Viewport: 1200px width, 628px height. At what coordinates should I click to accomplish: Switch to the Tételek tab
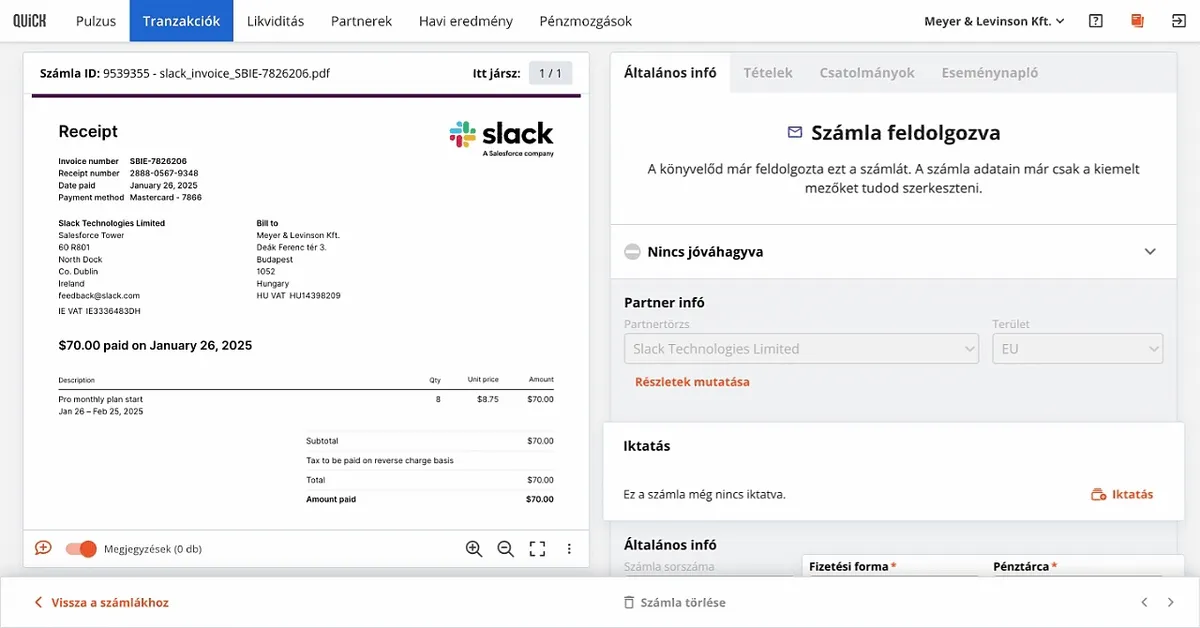click(768, 73)
